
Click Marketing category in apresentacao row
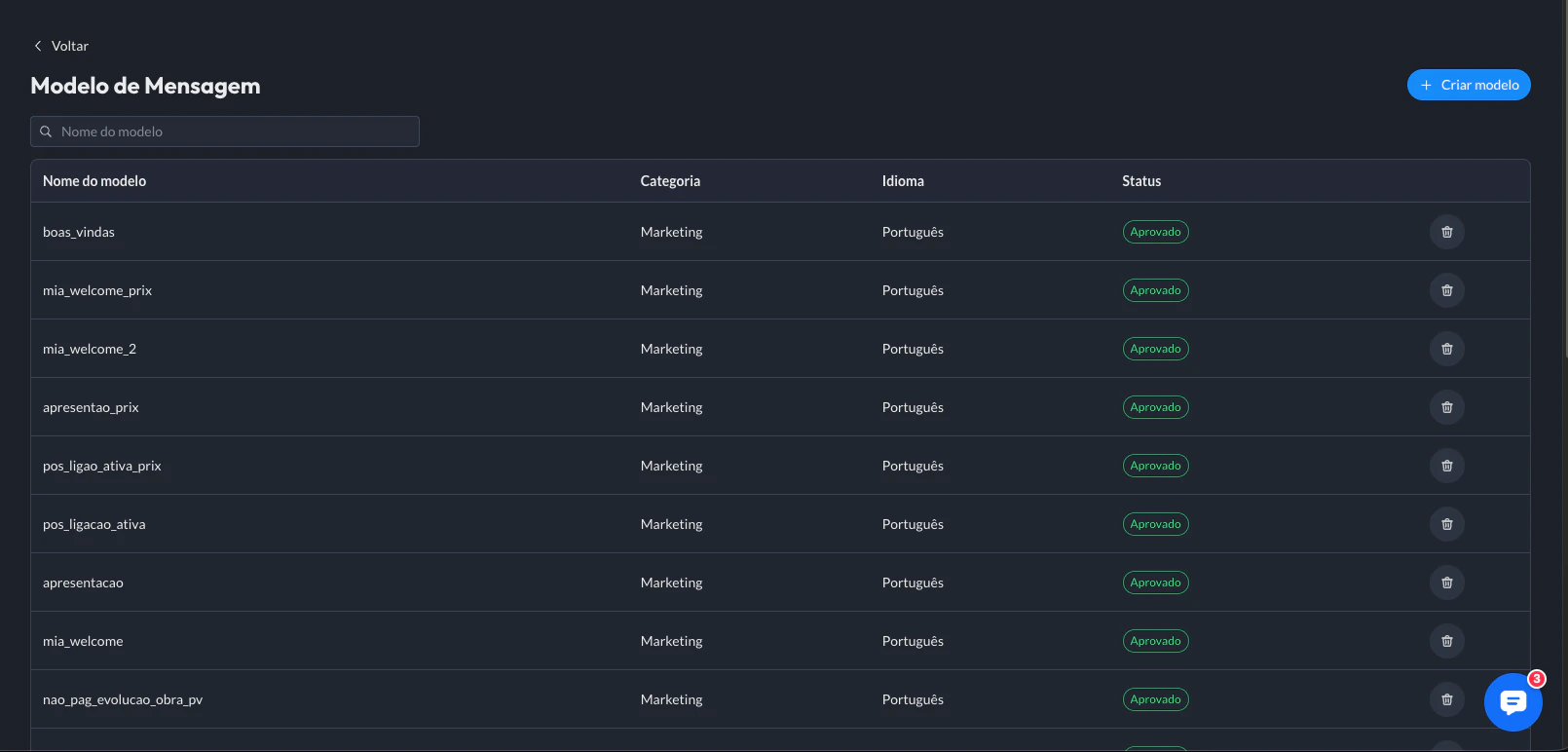point(671,583)
